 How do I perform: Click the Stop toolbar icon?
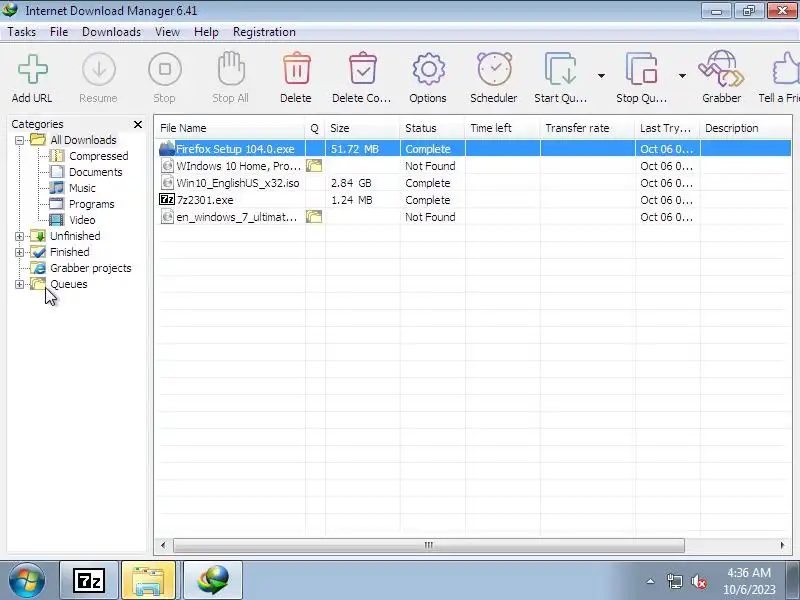[x=164, y=69]
